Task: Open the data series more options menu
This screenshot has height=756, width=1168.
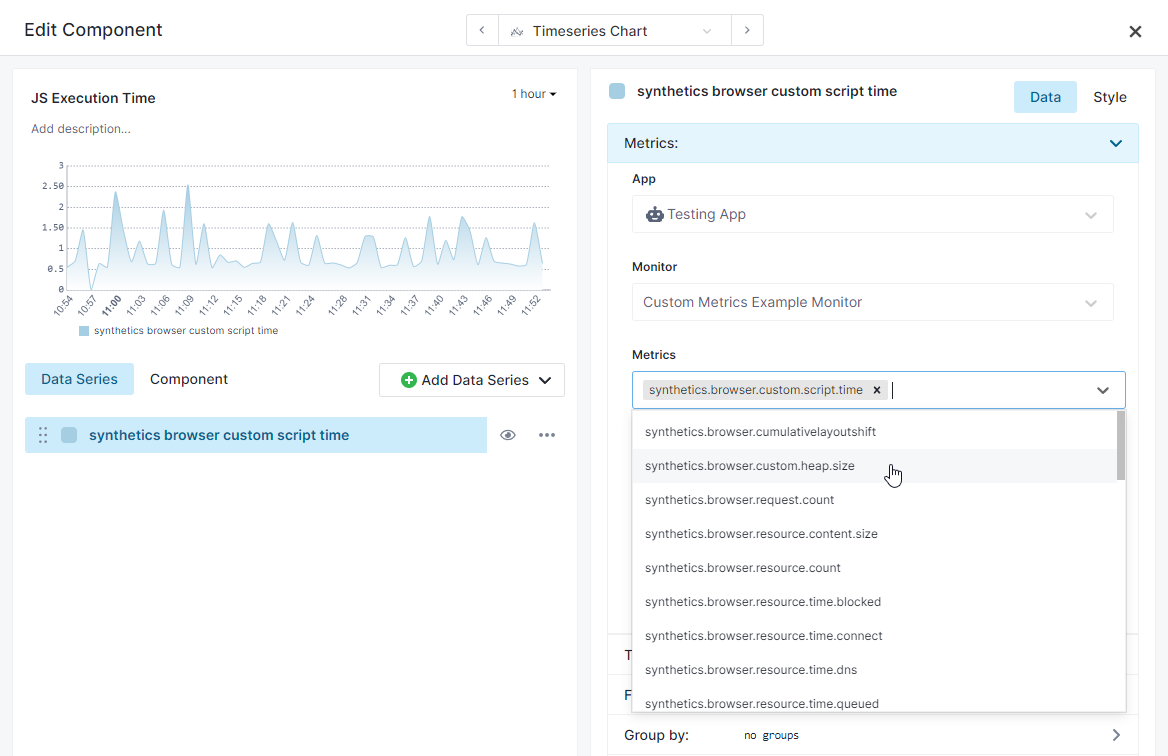Action: [x=547, y=435]
